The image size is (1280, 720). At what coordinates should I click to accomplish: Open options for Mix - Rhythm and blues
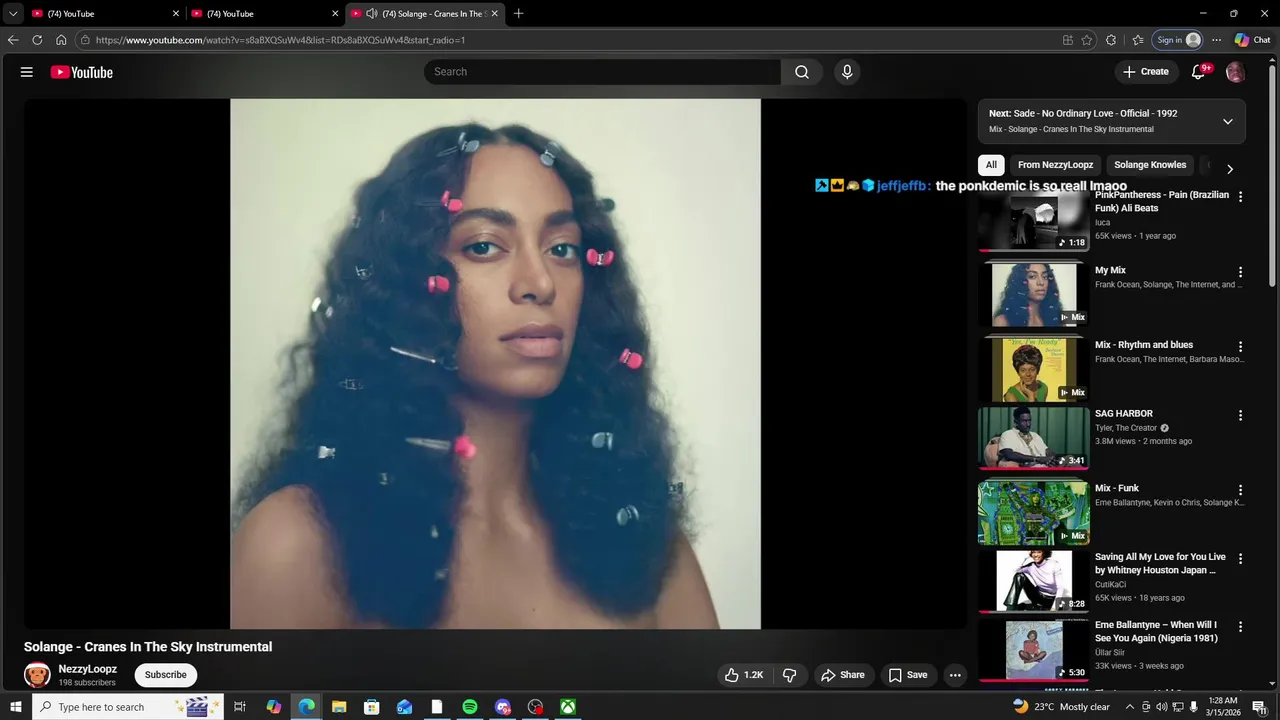tap(1240, 347)
